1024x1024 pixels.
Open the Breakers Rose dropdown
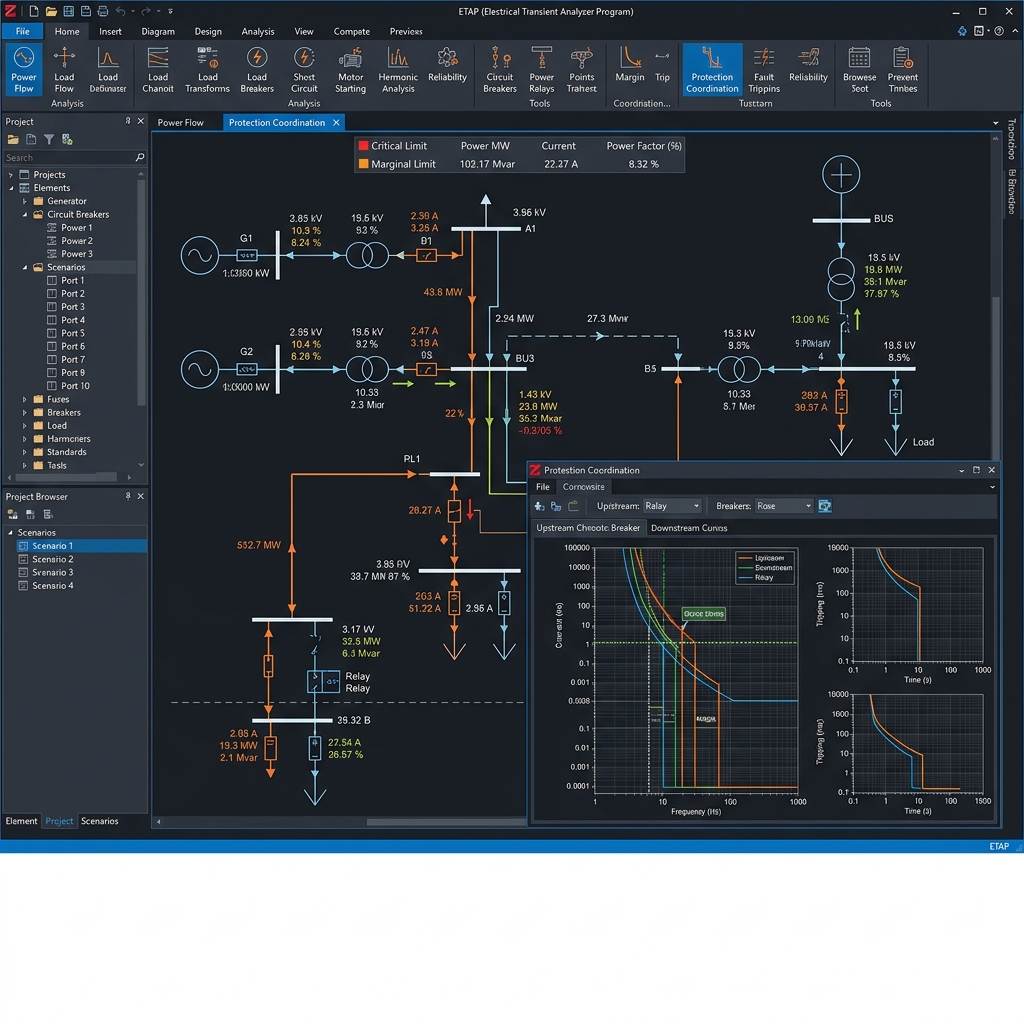click(784, 506)
